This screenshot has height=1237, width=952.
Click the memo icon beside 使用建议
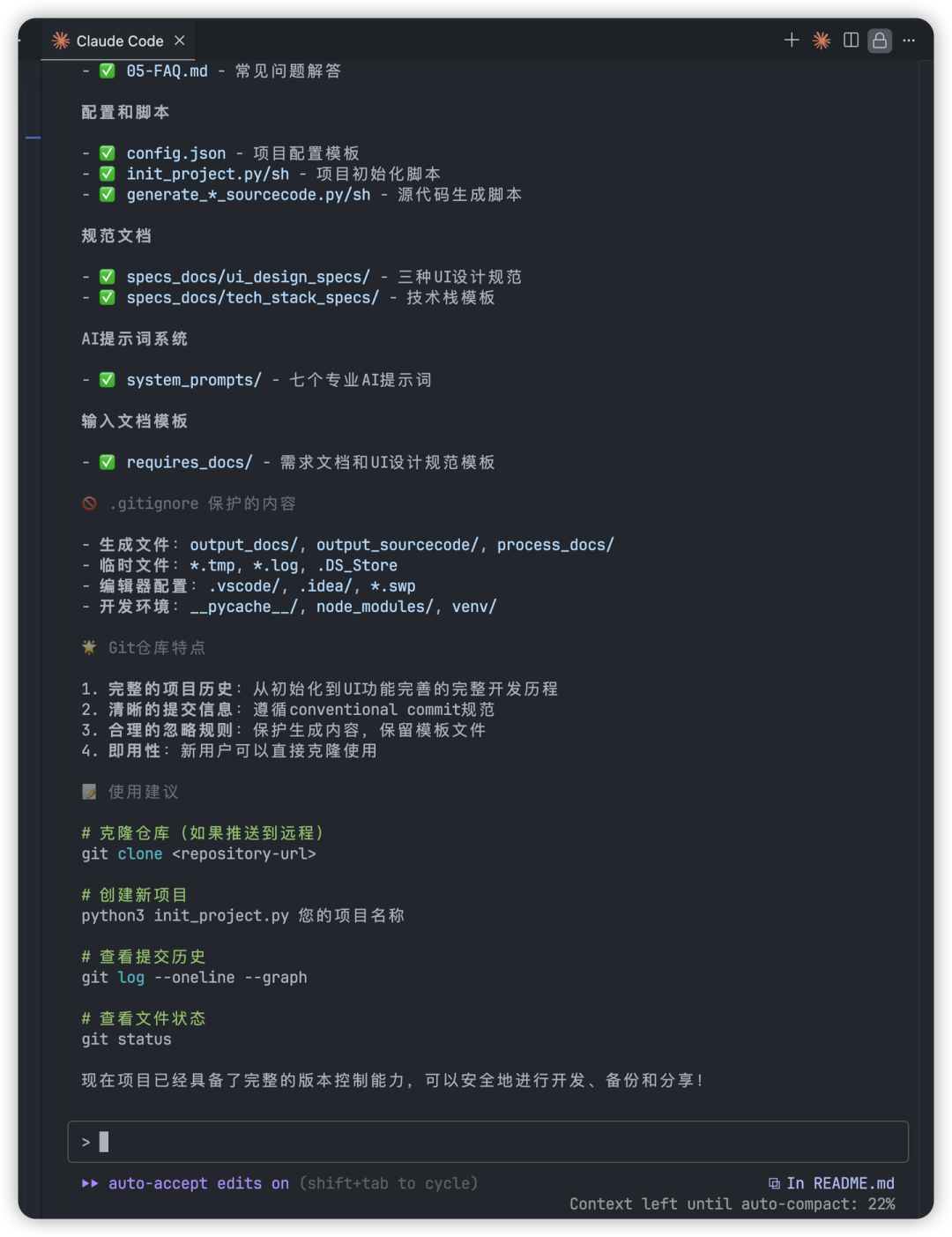click(x=90, y=792)
